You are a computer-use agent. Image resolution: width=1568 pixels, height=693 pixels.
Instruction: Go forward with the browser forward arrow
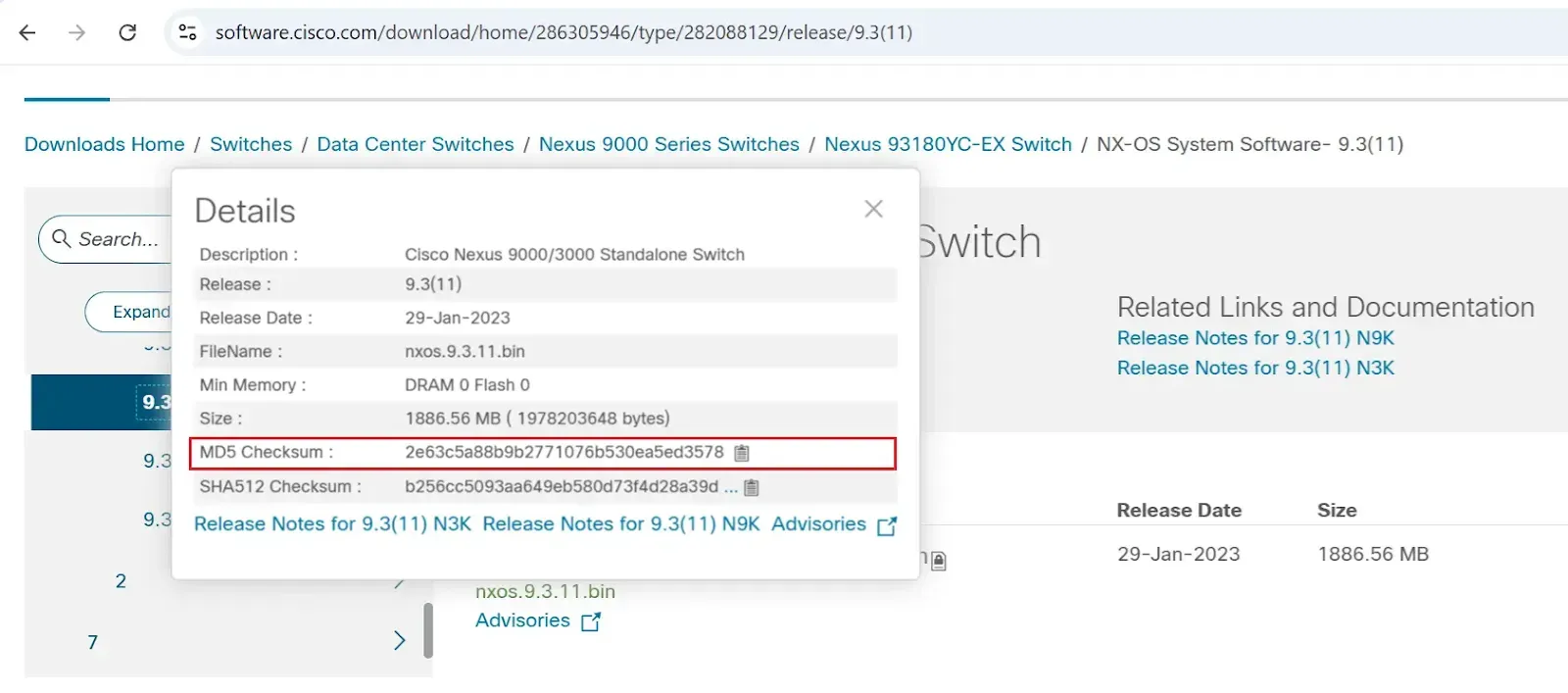(x=76, y=32)
